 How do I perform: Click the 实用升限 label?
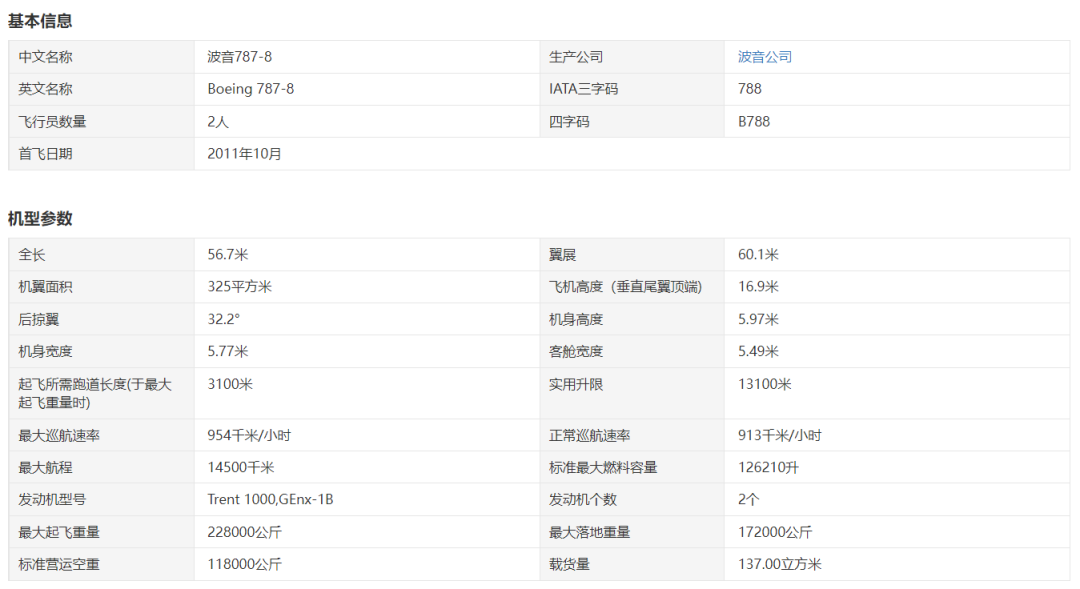(576, 384)
